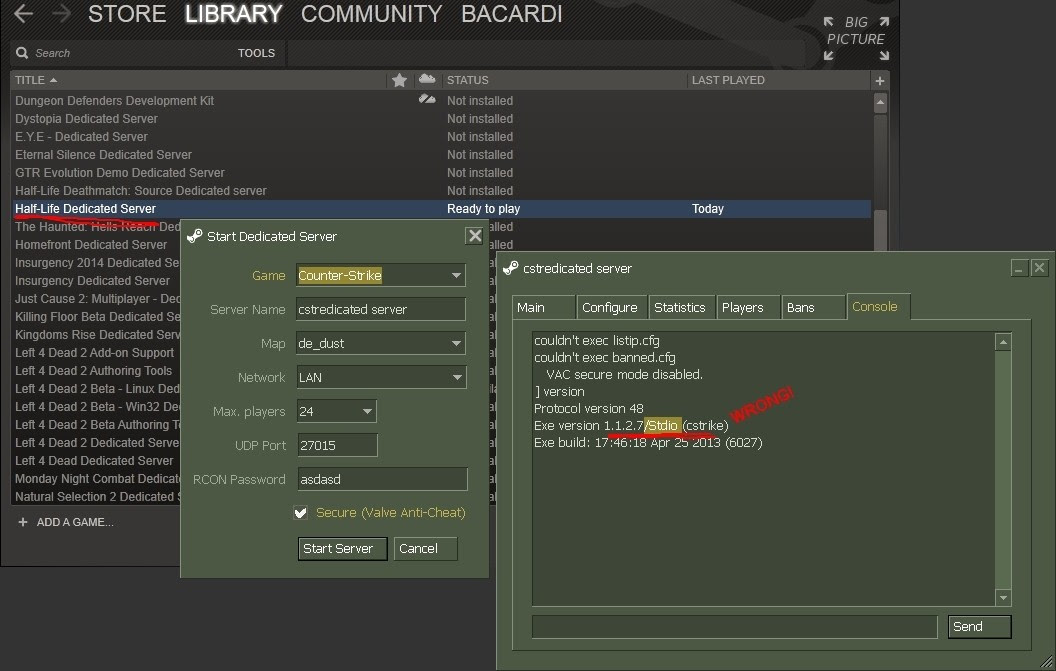Select Dungeon Defenders Development Kit
This screenshot has width=1056, height=671.
pyautogui.click(x=114, y=100)
